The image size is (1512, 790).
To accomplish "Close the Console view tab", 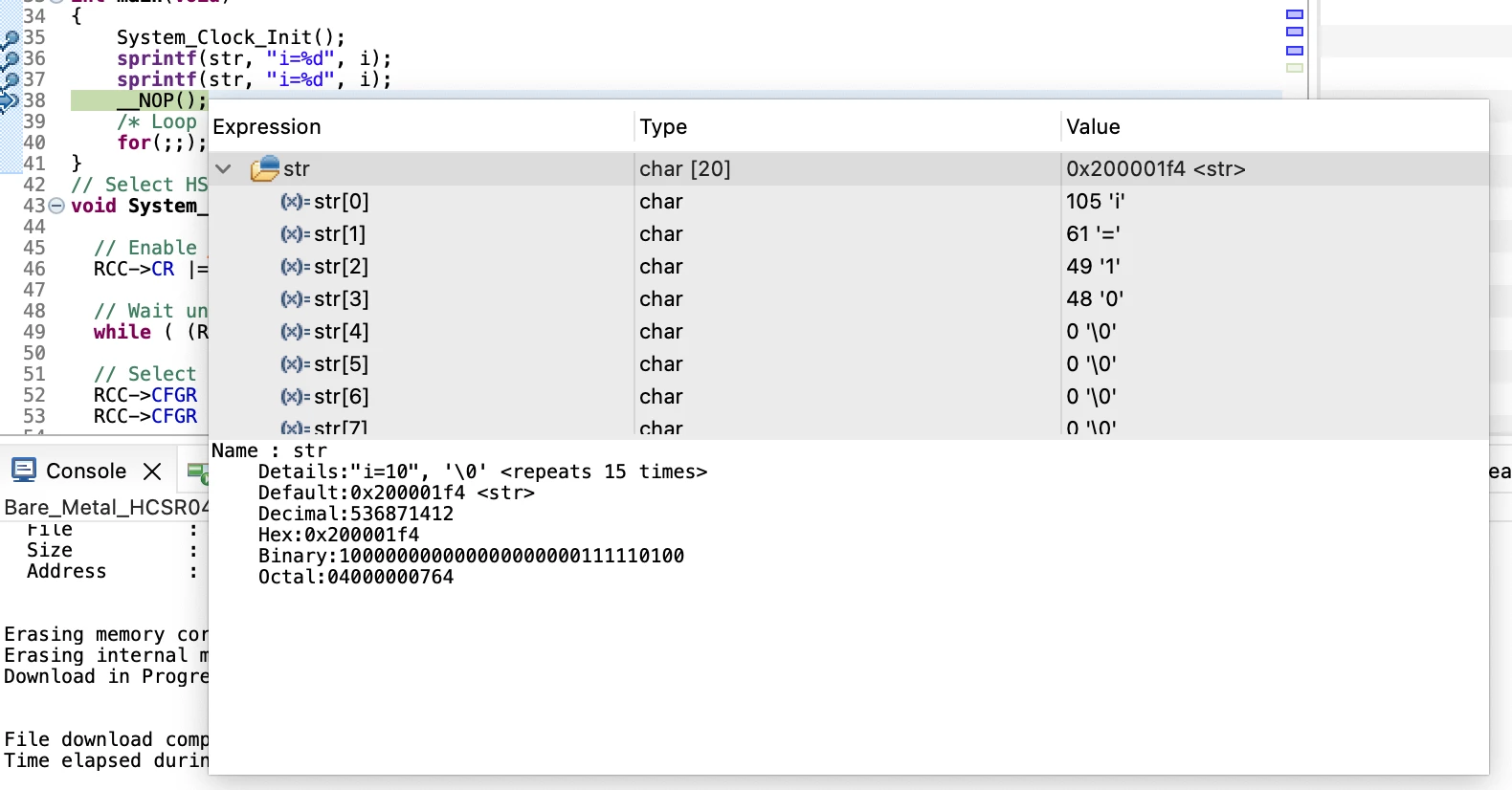I will tap(152, 471).
